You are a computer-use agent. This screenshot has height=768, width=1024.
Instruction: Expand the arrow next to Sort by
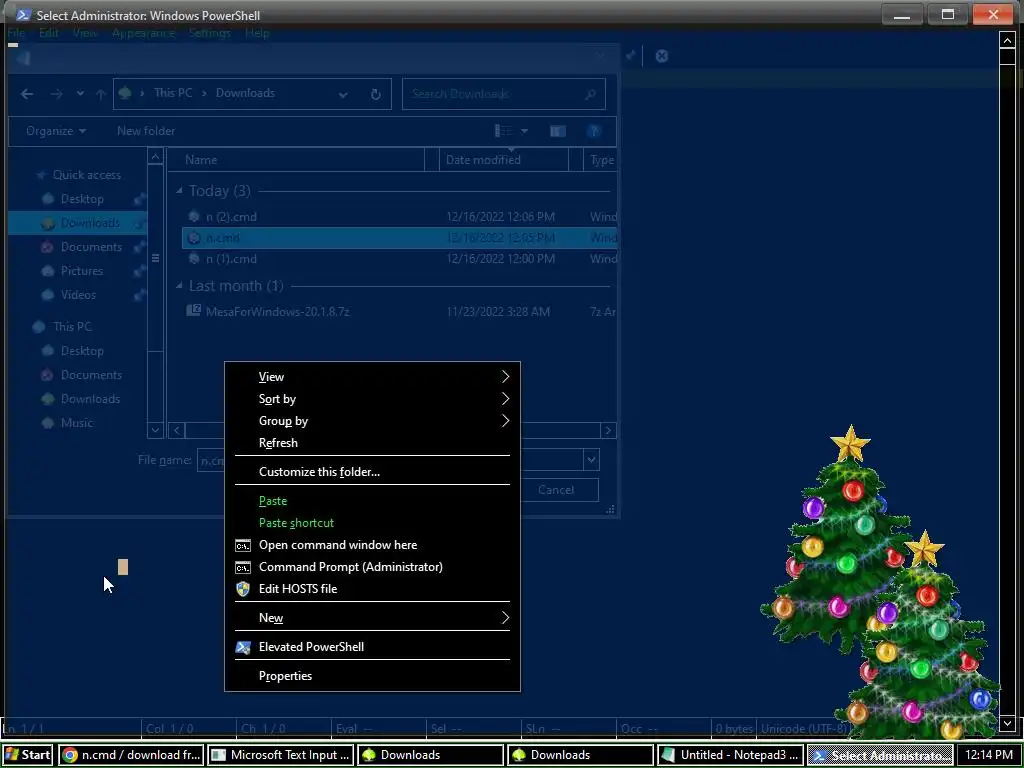click(x=505, y=399)
